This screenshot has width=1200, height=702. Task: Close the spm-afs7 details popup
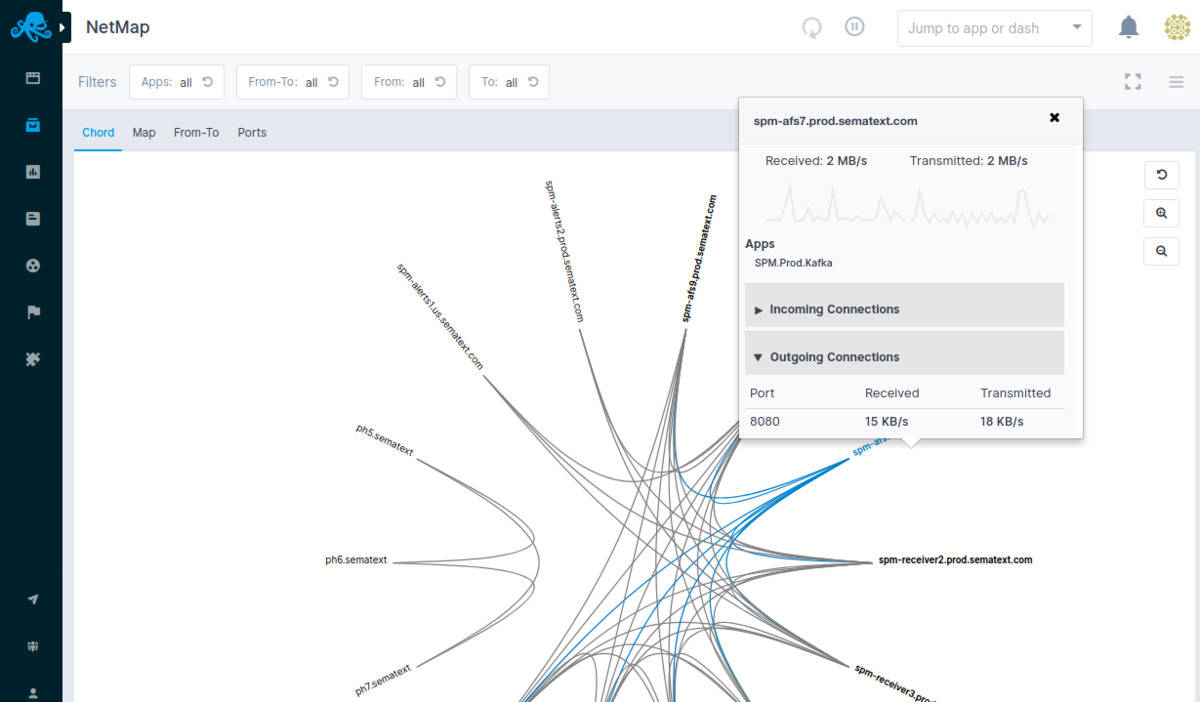coord(1054,118)
